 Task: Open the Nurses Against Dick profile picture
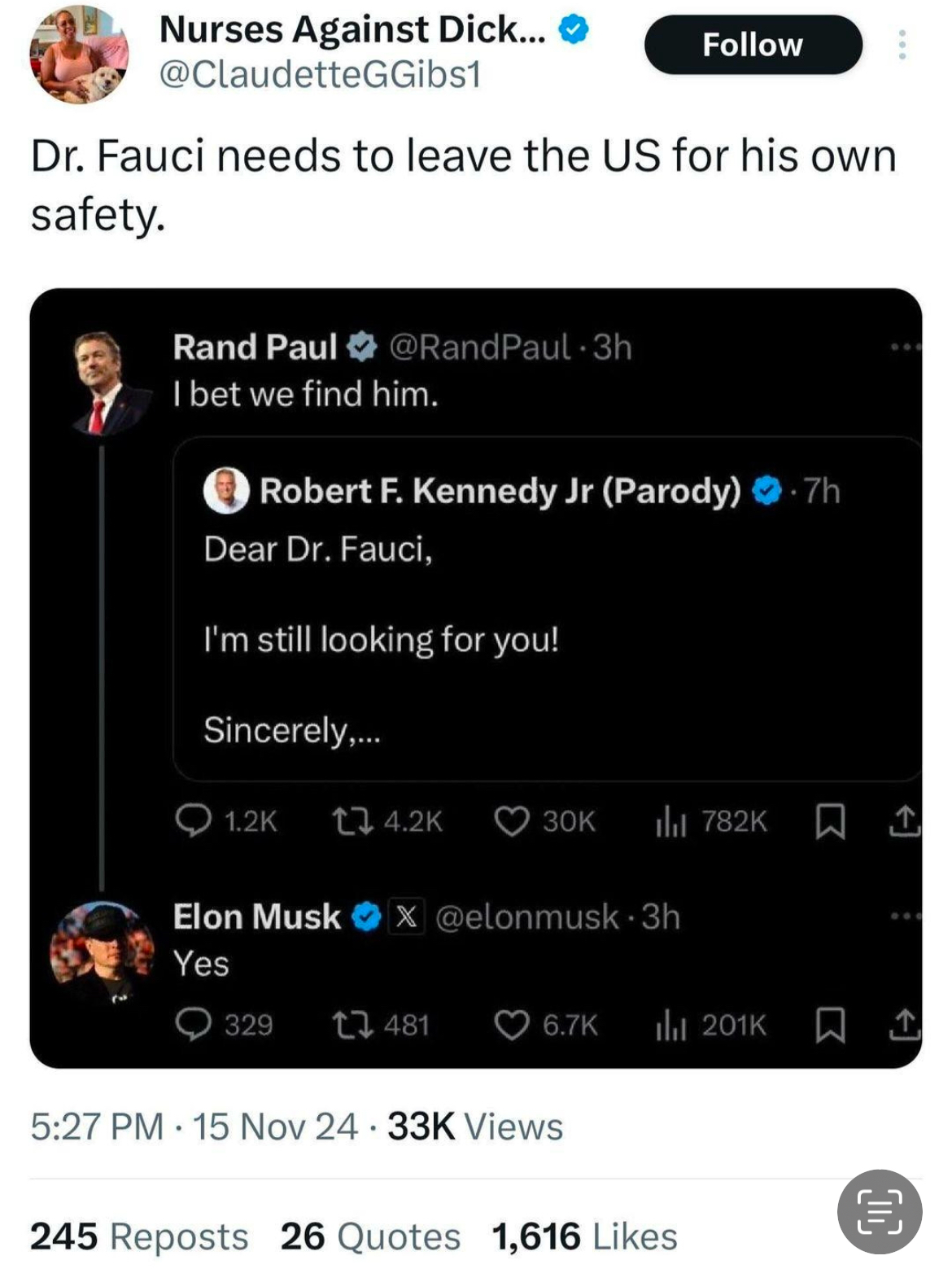pyautogui.click(x=79, y=54)
